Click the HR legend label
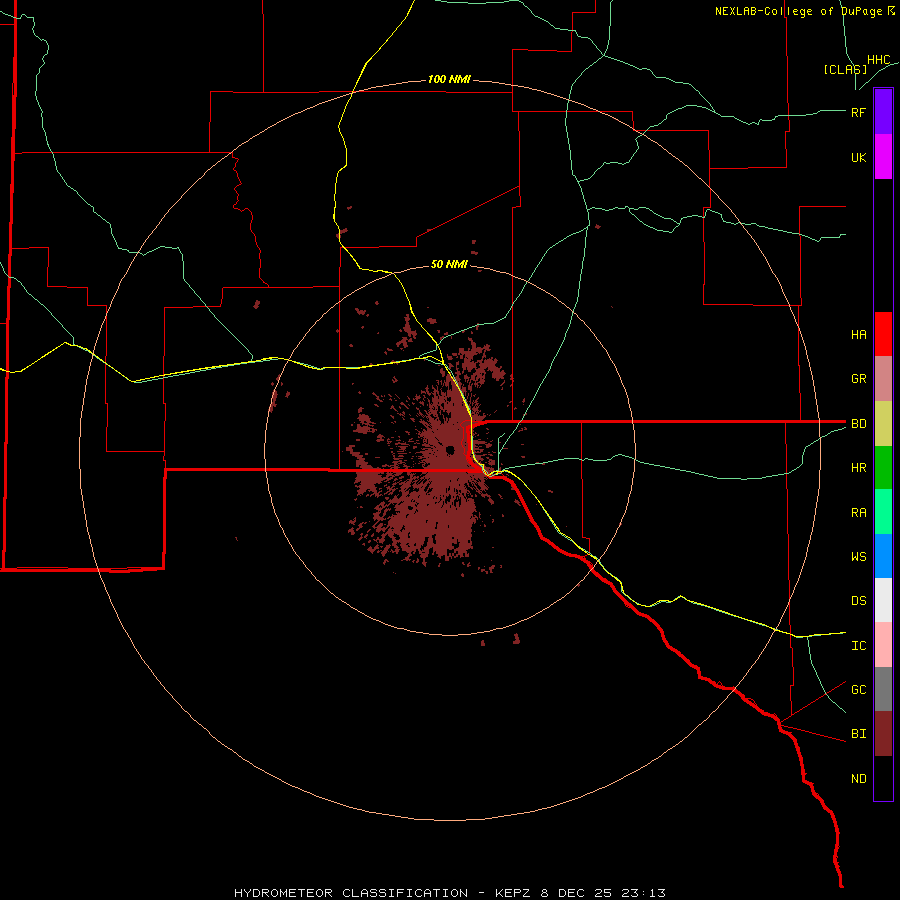Screen dimensions: 900x900 [x=858, y=468]
